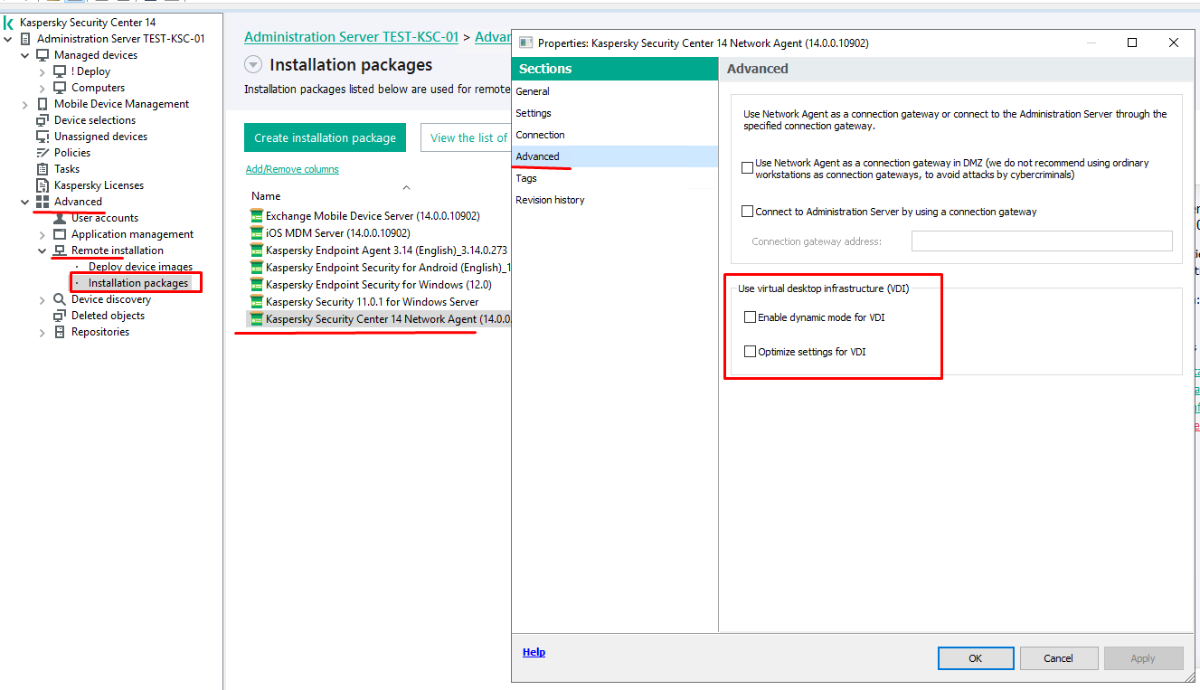Select Kaspersky Endpoint Security for Windows (12.0) row
This screenshot has height=690, width=1200.
coord(379,285)
